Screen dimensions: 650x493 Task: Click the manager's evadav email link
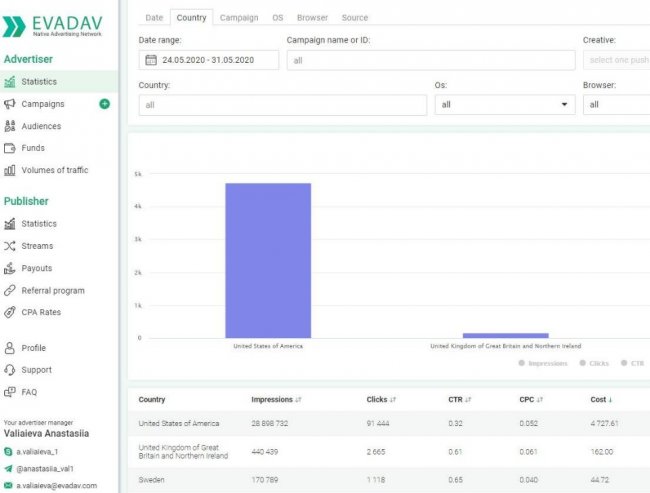point(56,485)
